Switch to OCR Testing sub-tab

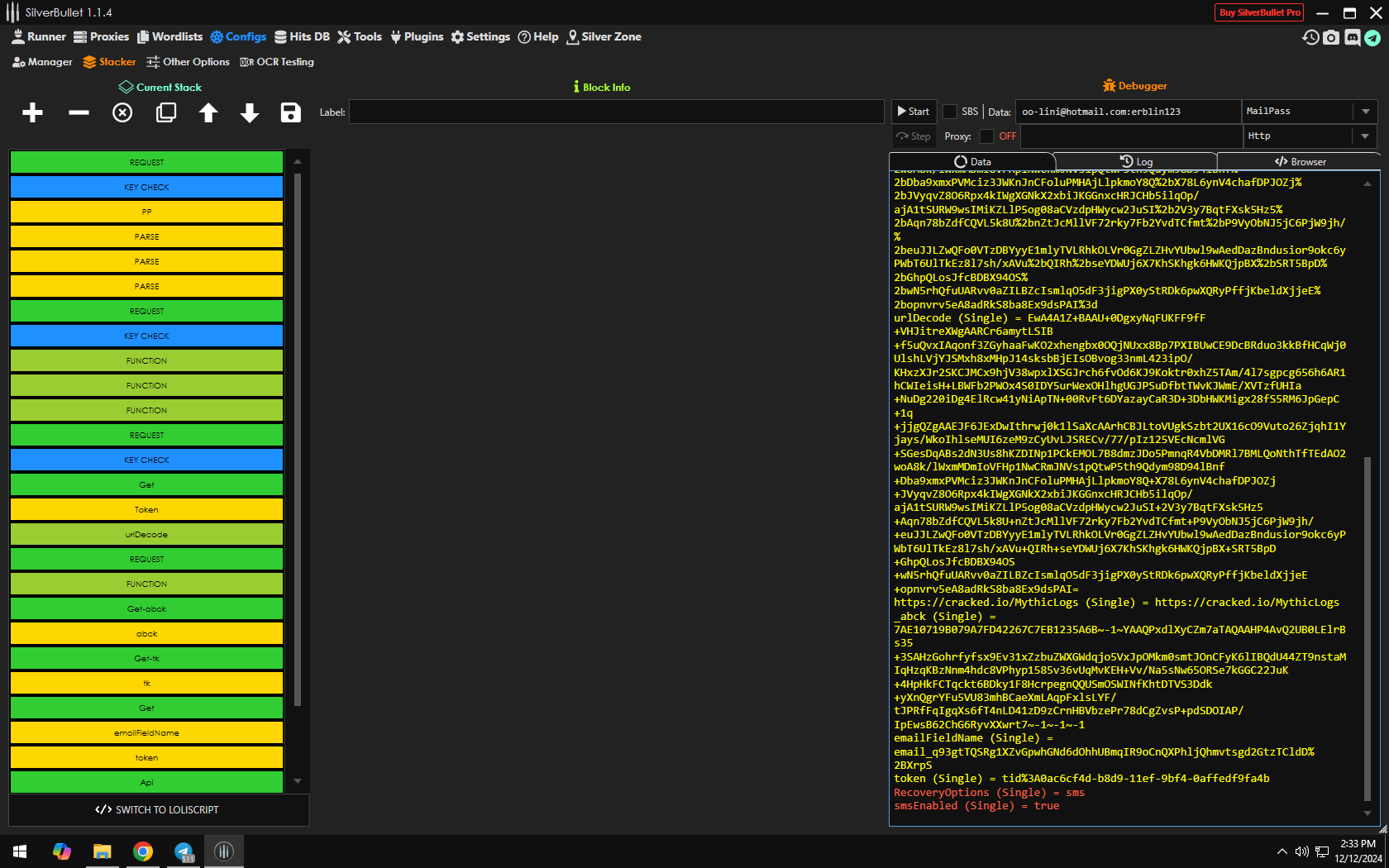pos(277,62)
